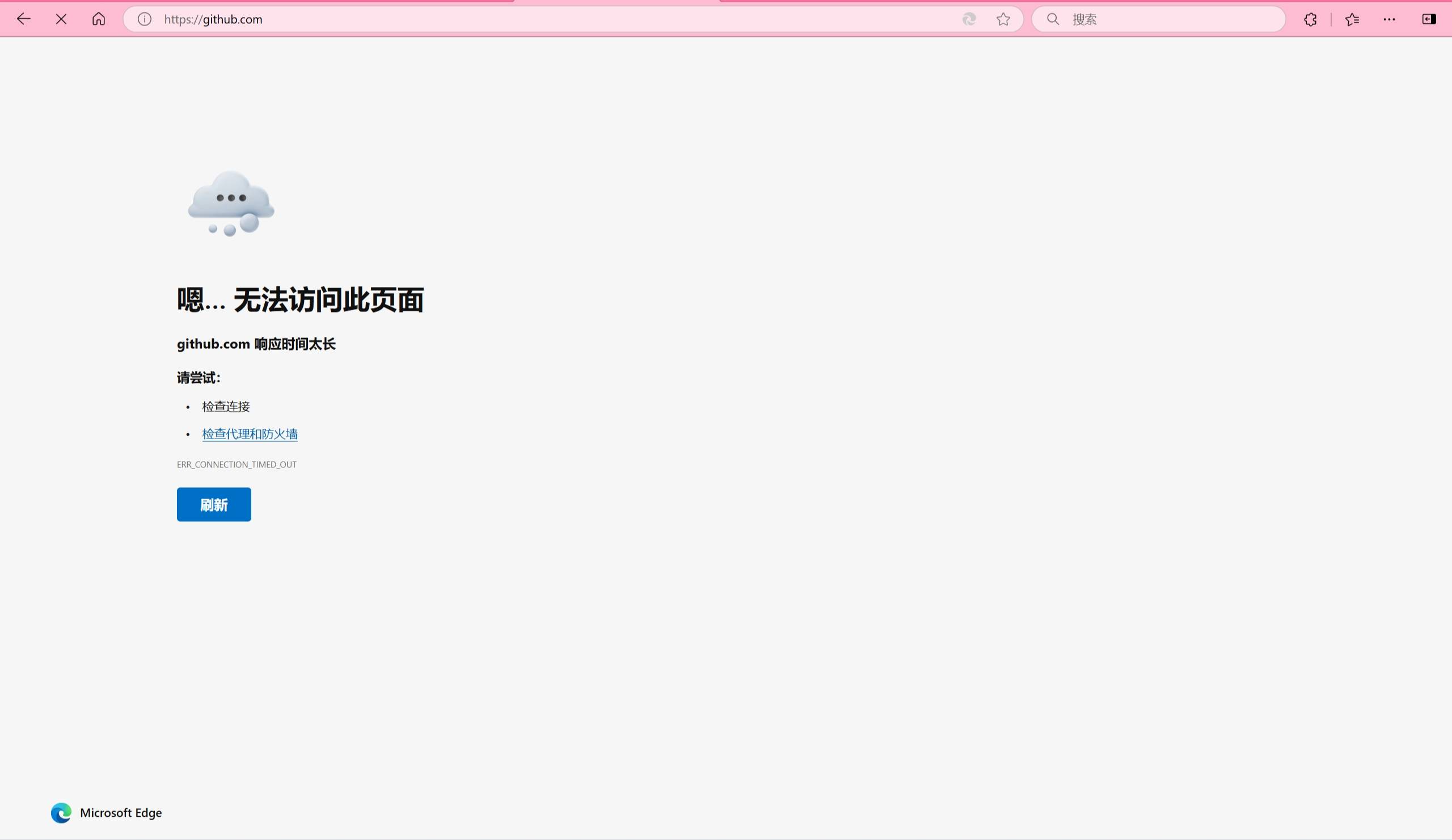Click the magnifier search icon

tap(1053, 19)
